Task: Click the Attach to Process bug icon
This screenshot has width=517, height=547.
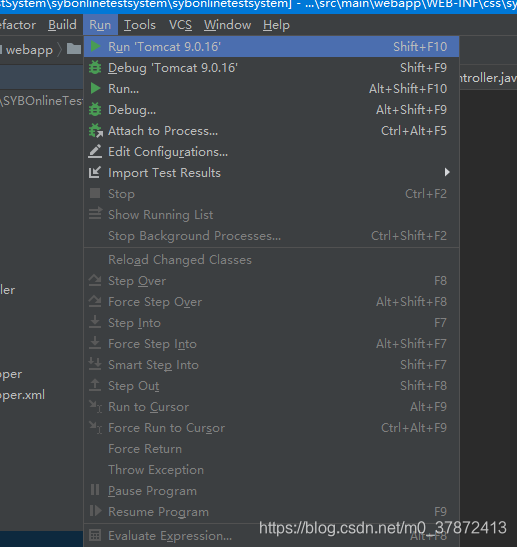Action: (x=96, y=130)
